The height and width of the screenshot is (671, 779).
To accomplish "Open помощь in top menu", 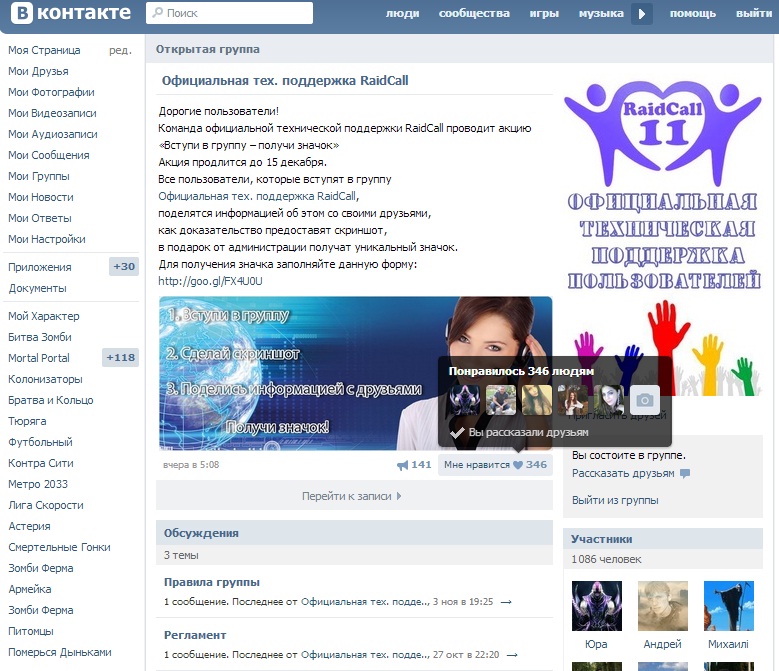I will [x=693, y=13].
